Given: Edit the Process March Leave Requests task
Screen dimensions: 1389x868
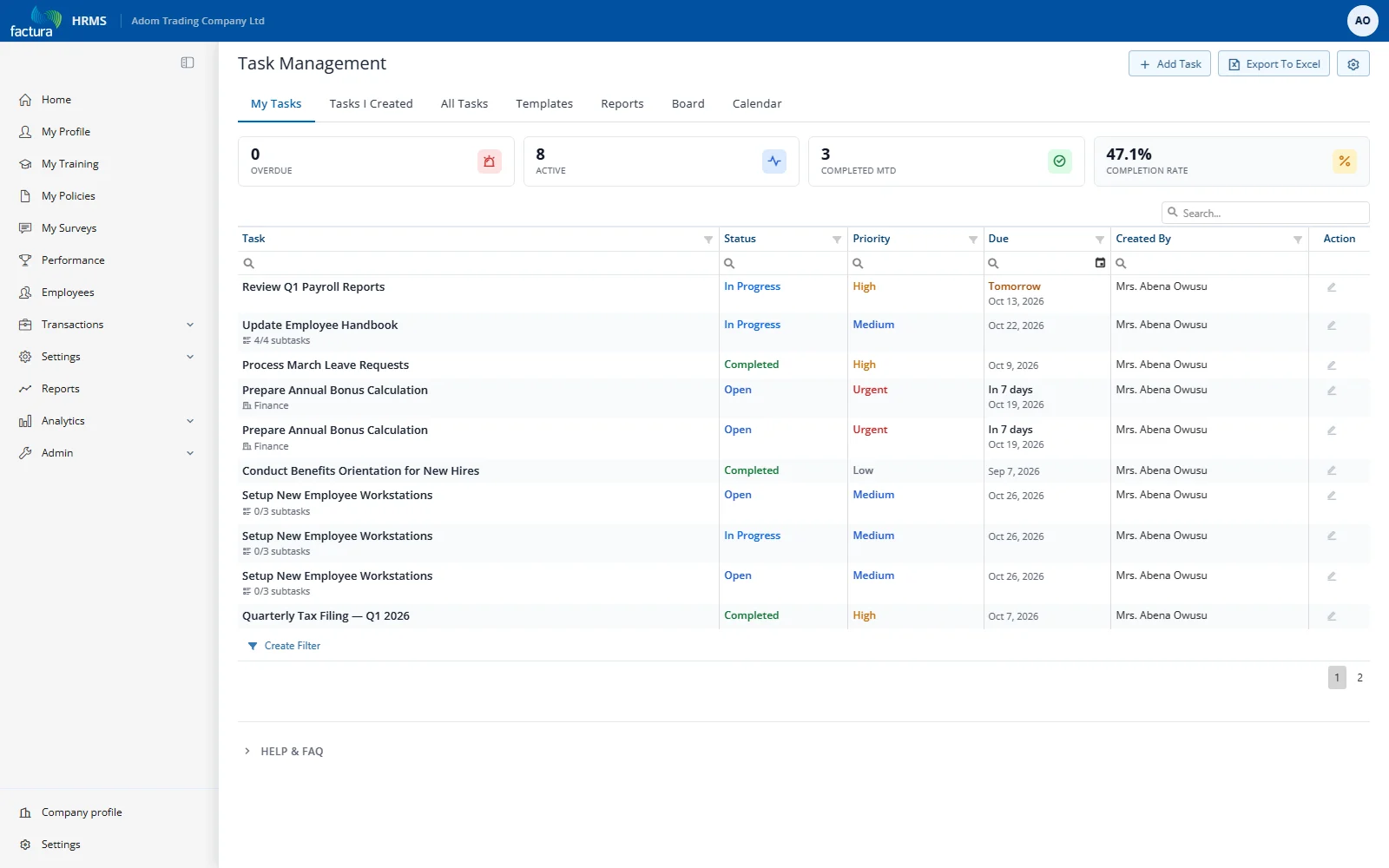Looking at the screenshot, I should click(1332, 365).
